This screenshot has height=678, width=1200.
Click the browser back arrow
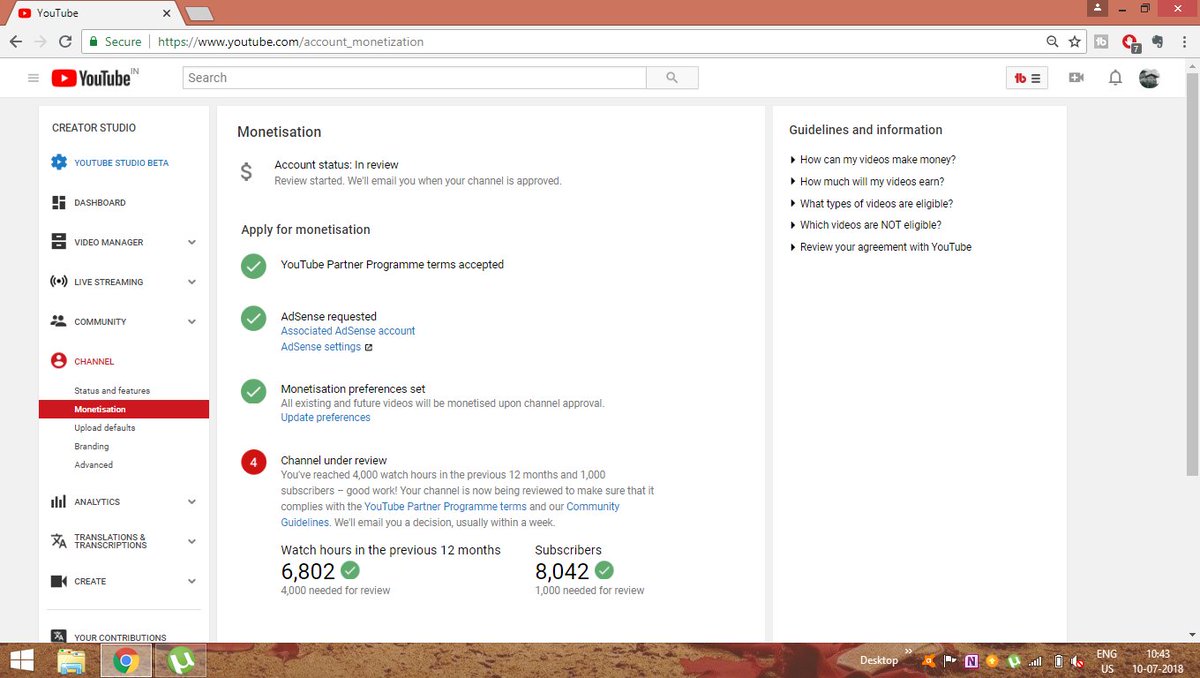[16, 42]
